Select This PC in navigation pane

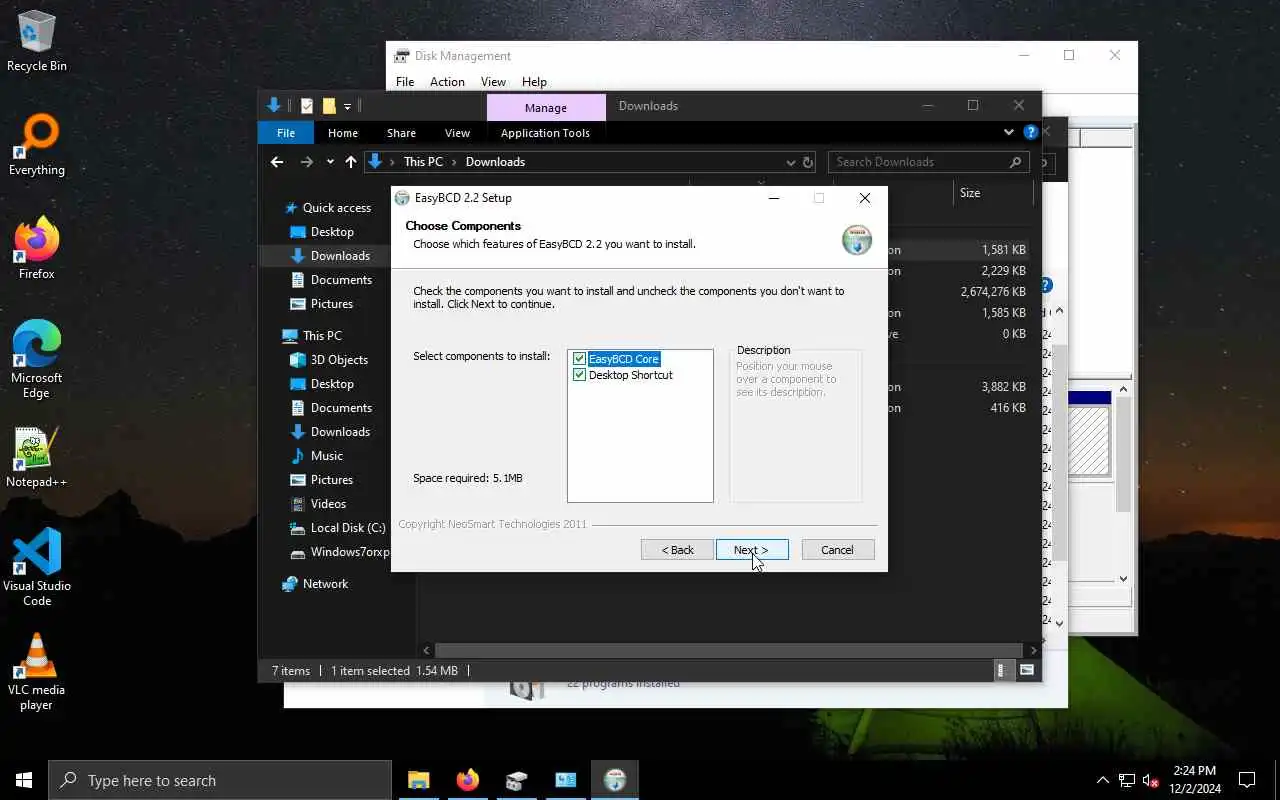click(x=322, y=336)
